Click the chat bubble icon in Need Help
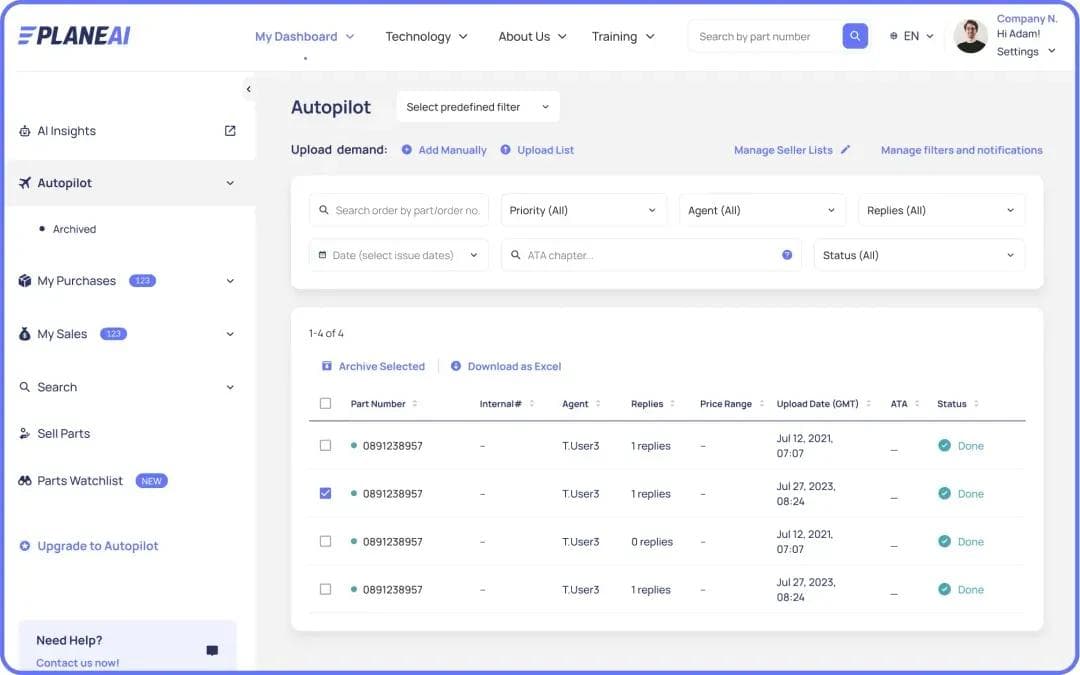Viewport: 1080px width, 675px height. click(212, 650)
